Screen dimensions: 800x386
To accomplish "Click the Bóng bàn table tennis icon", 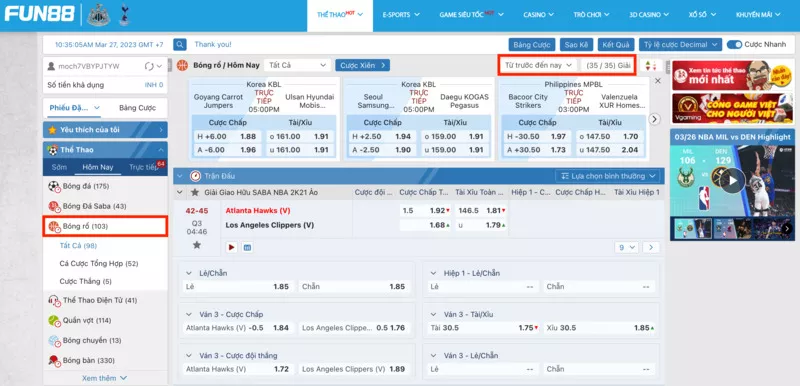I will pos(54,361).
